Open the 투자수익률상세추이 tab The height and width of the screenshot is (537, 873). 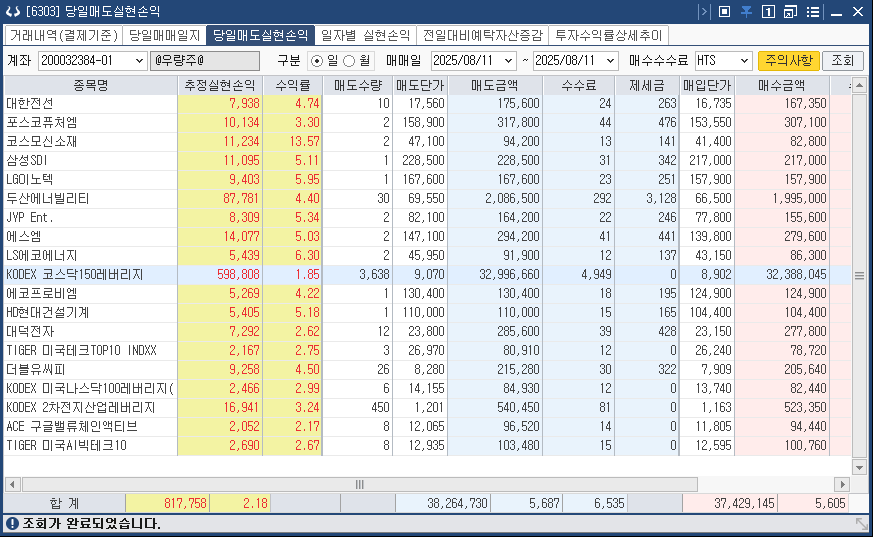[x=608, y=36]
